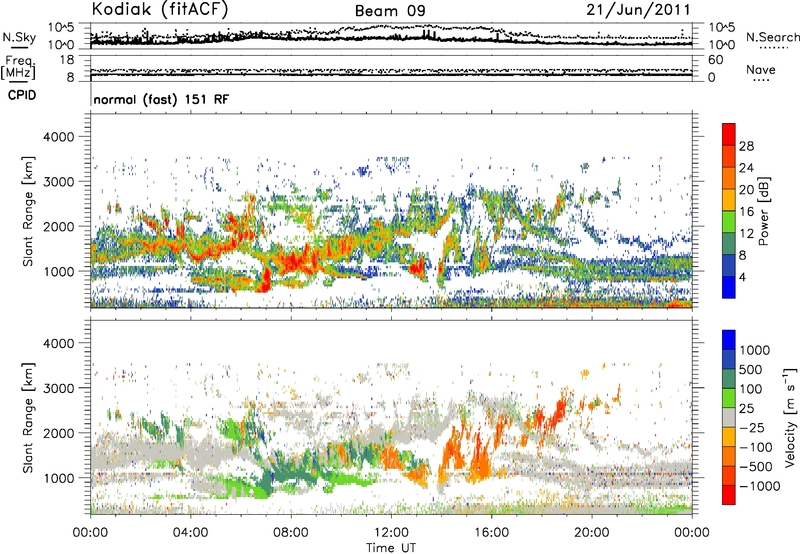
Task: Select the "Beam 09" heading
Action: point(390,11)
